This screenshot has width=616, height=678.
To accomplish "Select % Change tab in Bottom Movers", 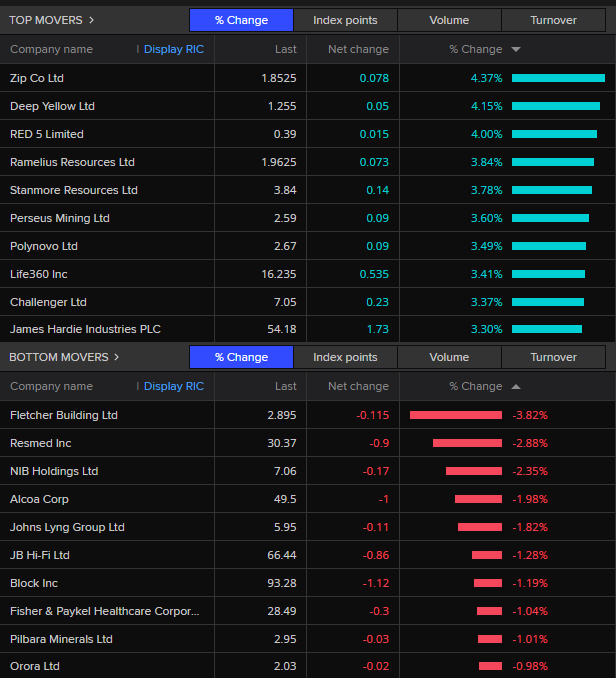I will 241,357.
